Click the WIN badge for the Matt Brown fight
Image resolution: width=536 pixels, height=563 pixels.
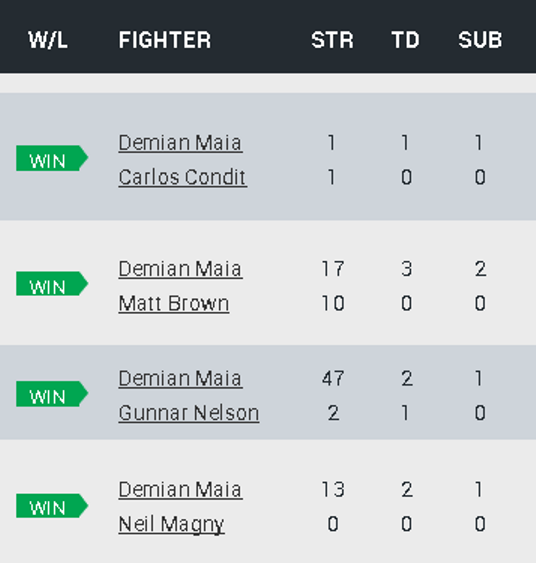(x=52, y=284)
